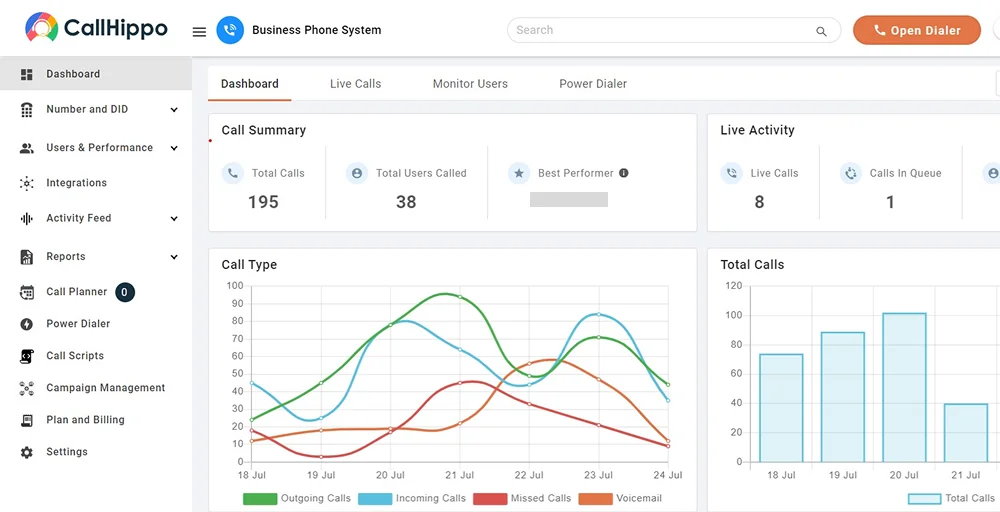Click the Call Scripts sidebar icon
Screen dimensions: 1000x512
click(27, 356)
